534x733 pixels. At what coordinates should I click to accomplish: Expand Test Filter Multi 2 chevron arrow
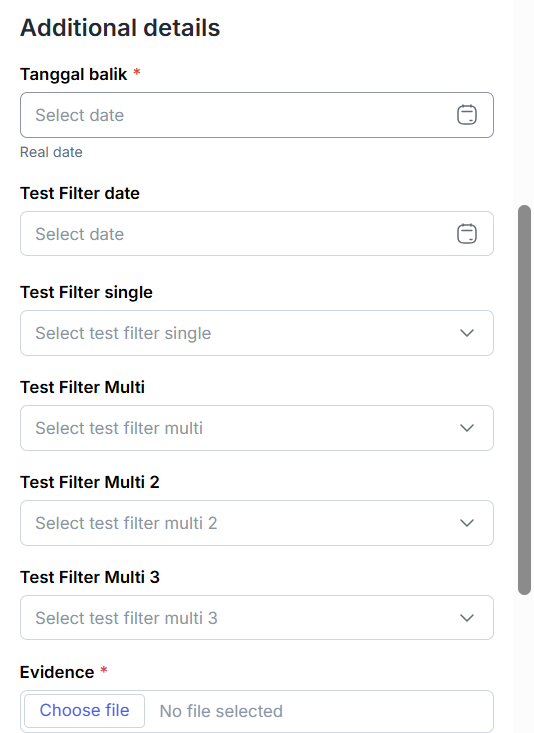tap(467, 523)
